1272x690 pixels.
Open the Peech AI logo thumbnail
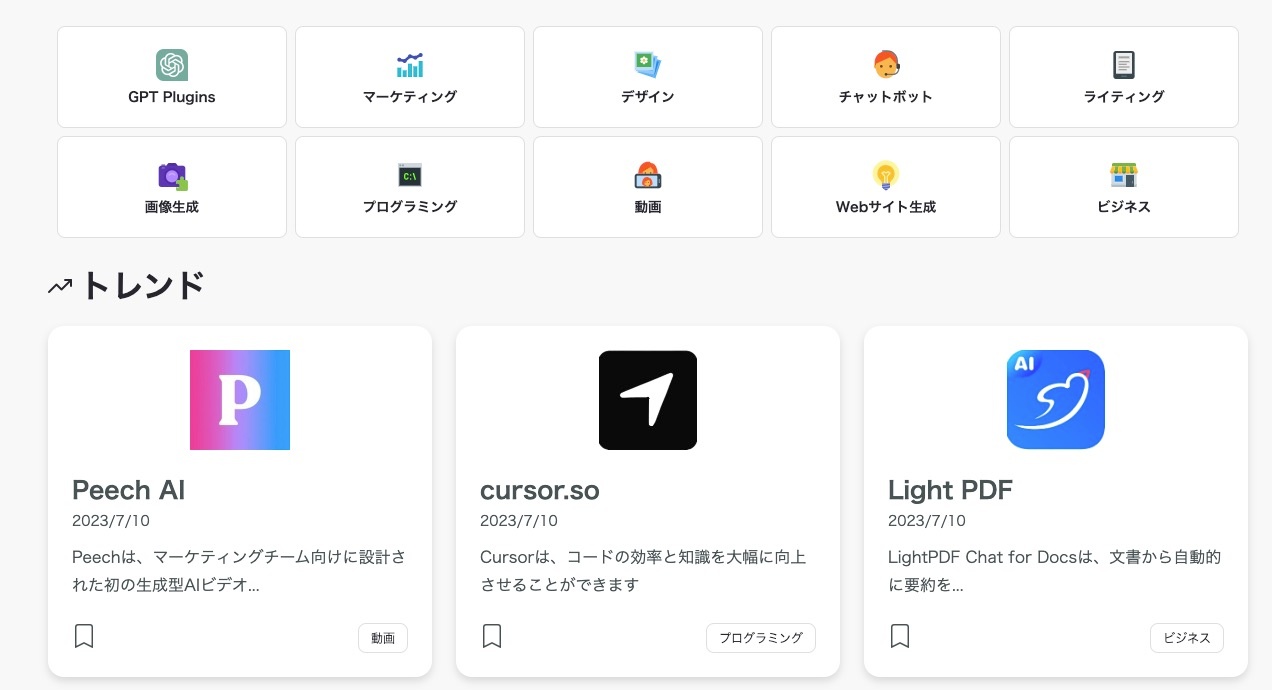[240, 400]
